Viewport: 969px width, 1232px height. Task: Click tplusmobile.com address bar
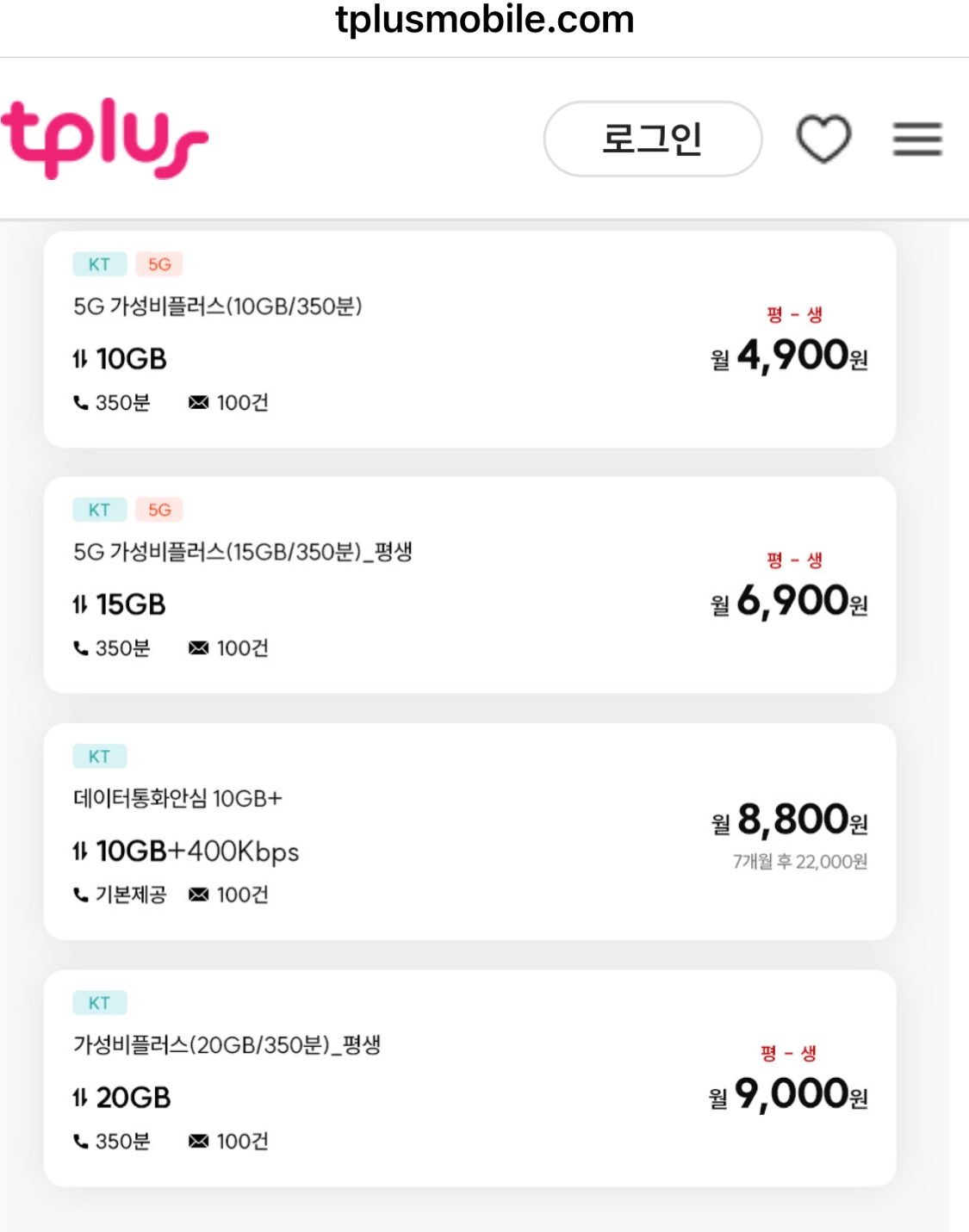pos(484,21)
